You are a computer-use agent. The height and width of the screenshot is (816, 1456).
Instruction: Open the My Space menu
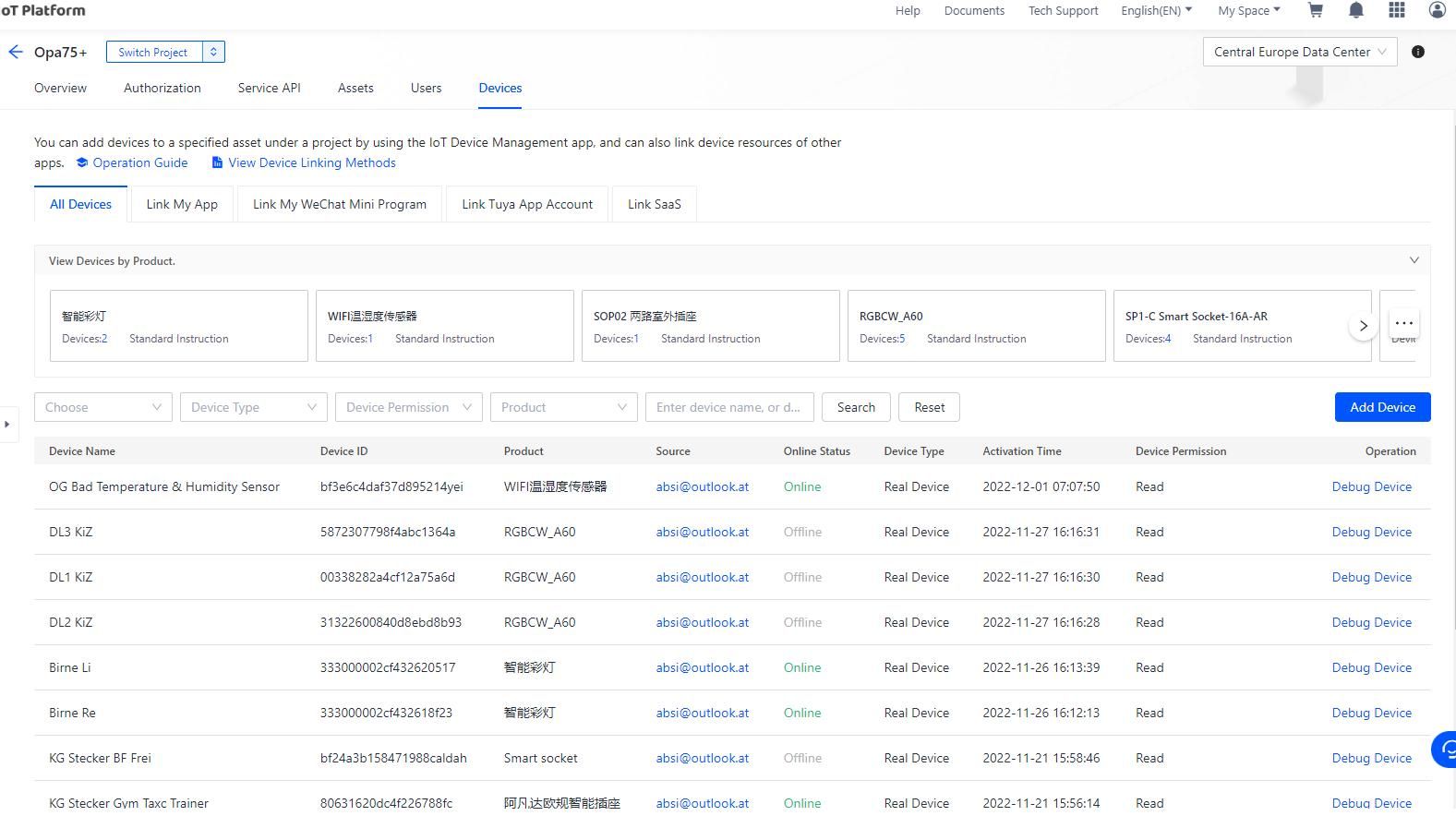[1248, 10]
